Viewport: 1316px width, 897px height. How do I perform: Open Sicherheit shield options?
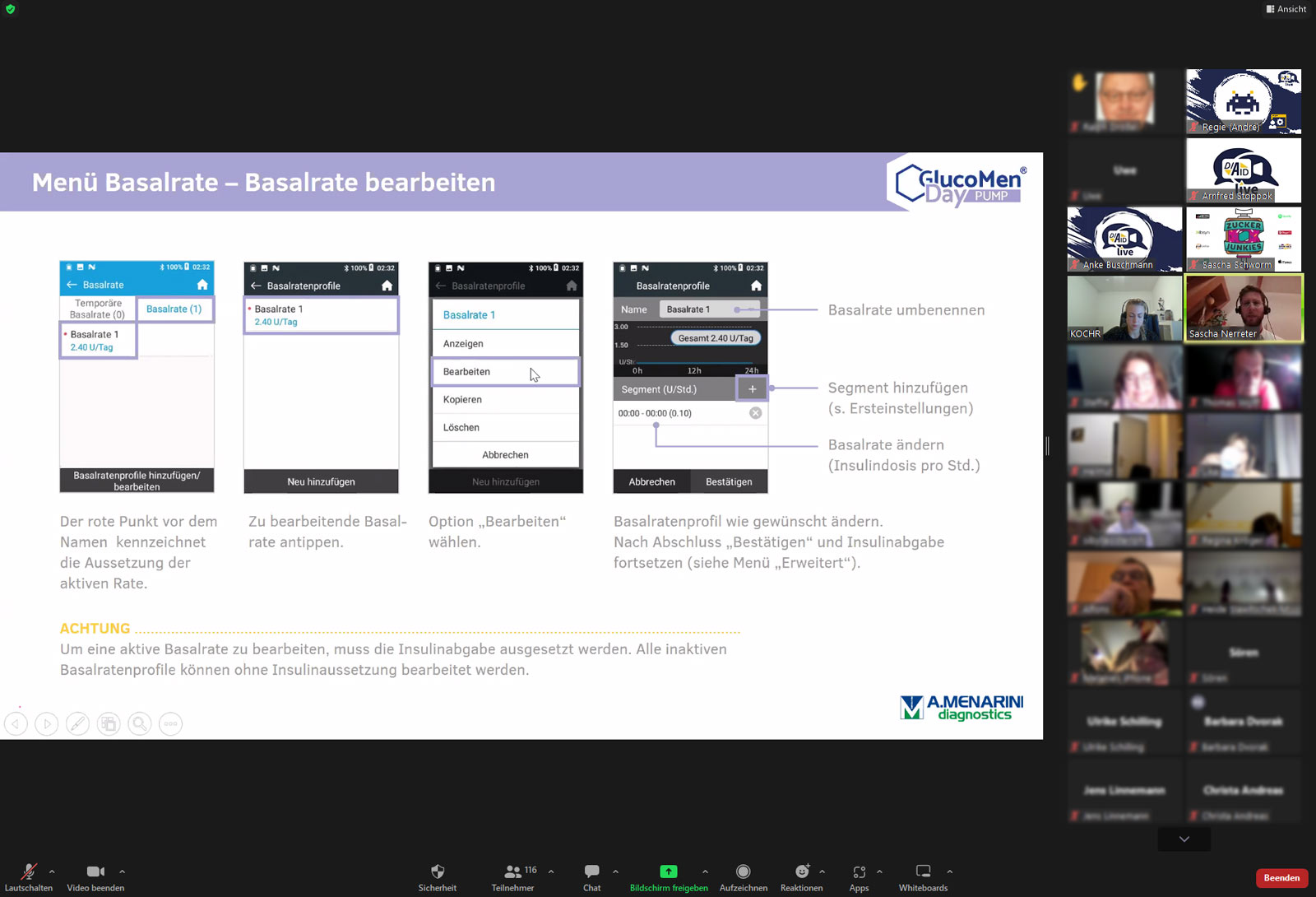coord(437,876)
